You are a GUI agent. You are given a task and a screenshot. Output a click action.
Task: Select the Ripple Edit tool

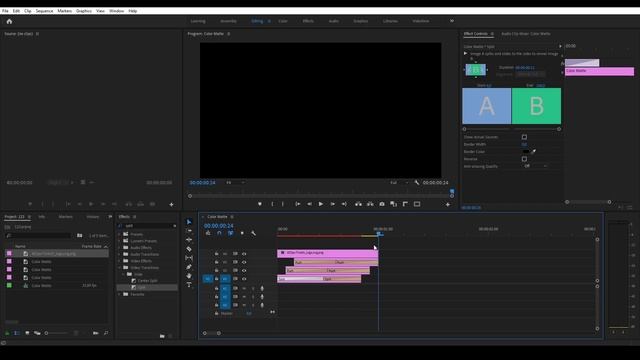tap(189, 240)
